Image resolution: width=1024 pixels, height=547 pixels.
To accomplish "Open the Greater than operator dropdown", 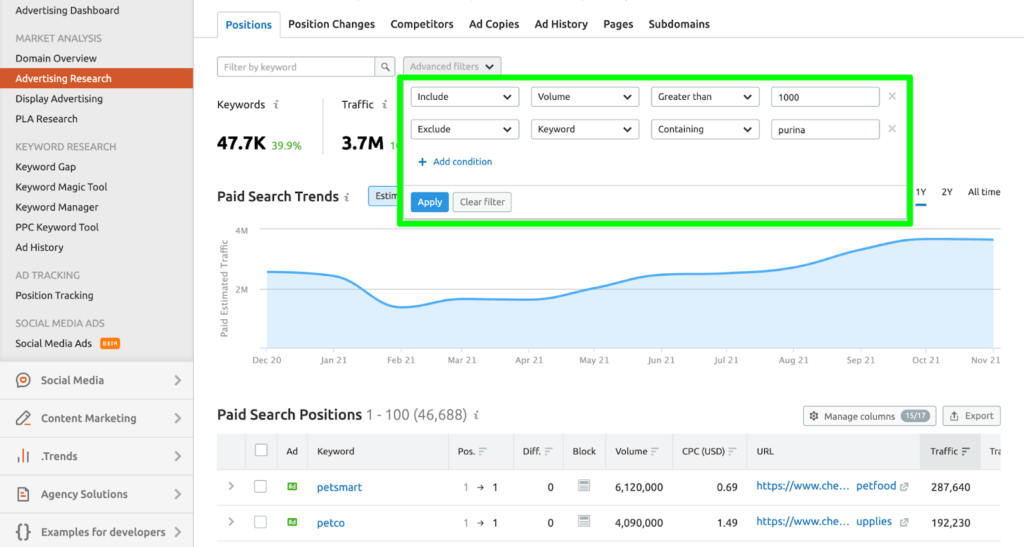I will pyautogui.click(x=705, y=97).
